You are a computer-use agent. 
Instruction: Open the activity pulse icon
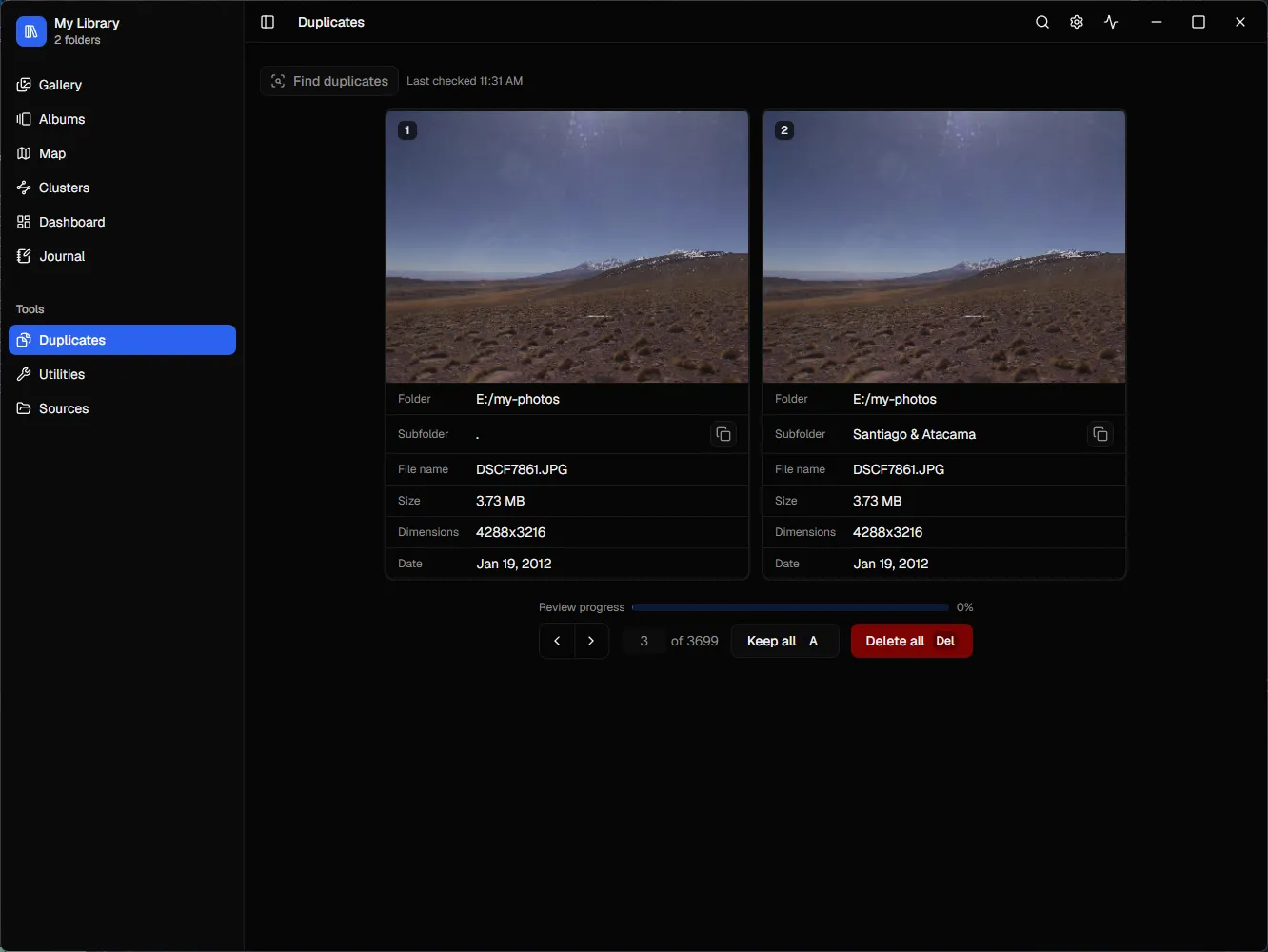click(1111, 22)
